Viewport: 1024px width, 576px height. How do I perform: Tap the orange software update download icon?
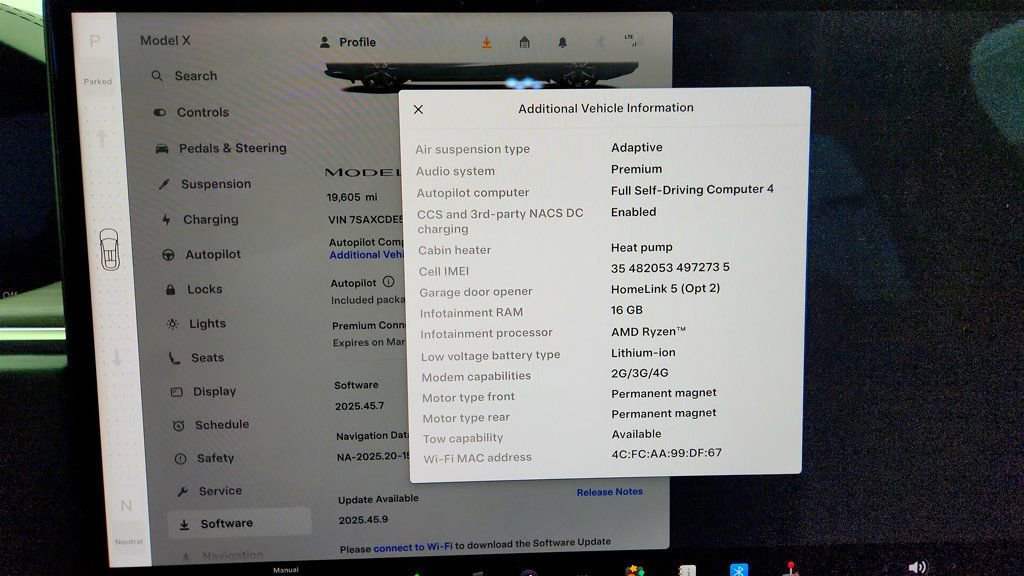486,42
